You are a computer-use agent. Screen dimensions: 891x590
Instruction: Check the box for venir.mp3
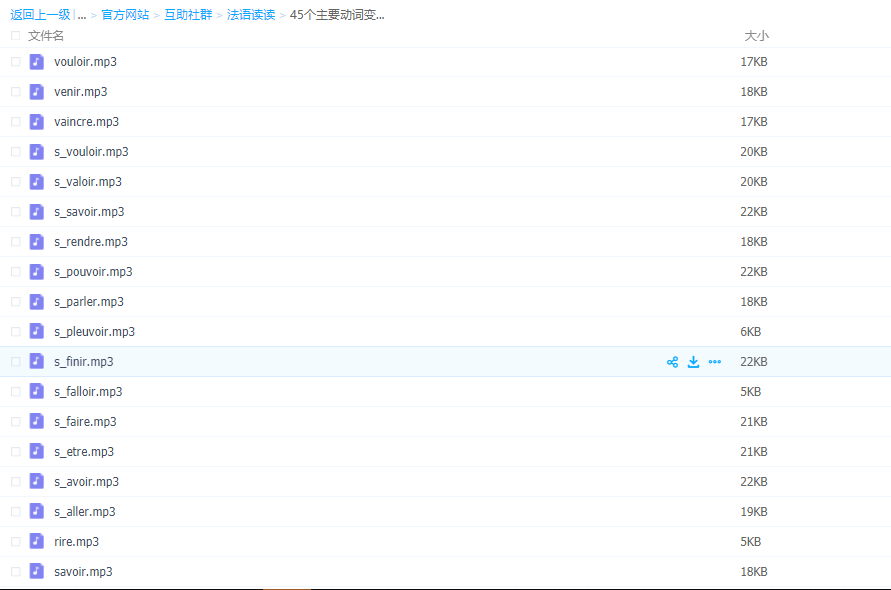[15, 92]
